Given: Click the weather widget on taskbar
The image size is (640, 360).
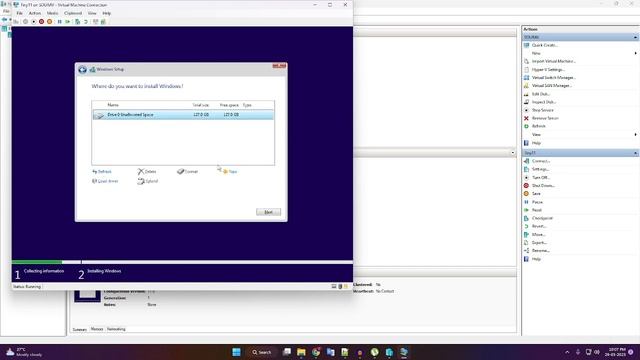Looking at the screenshot, I should 24,352.
